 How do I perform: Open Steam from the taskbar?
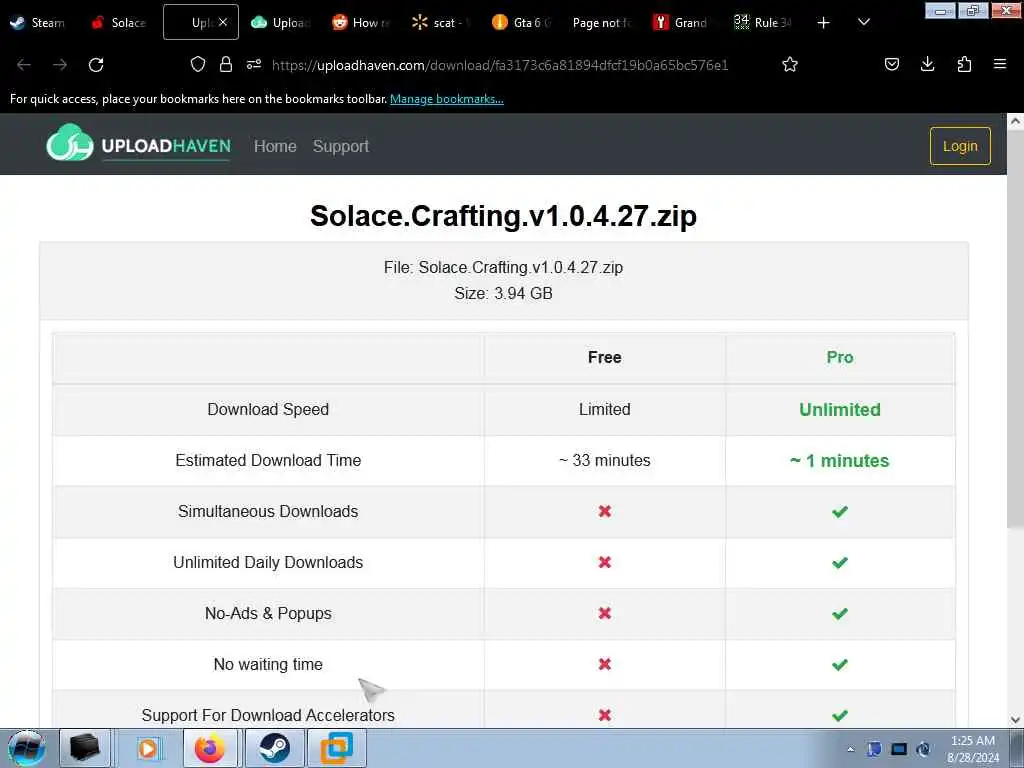pyautogui.click(x=274, y=748)
